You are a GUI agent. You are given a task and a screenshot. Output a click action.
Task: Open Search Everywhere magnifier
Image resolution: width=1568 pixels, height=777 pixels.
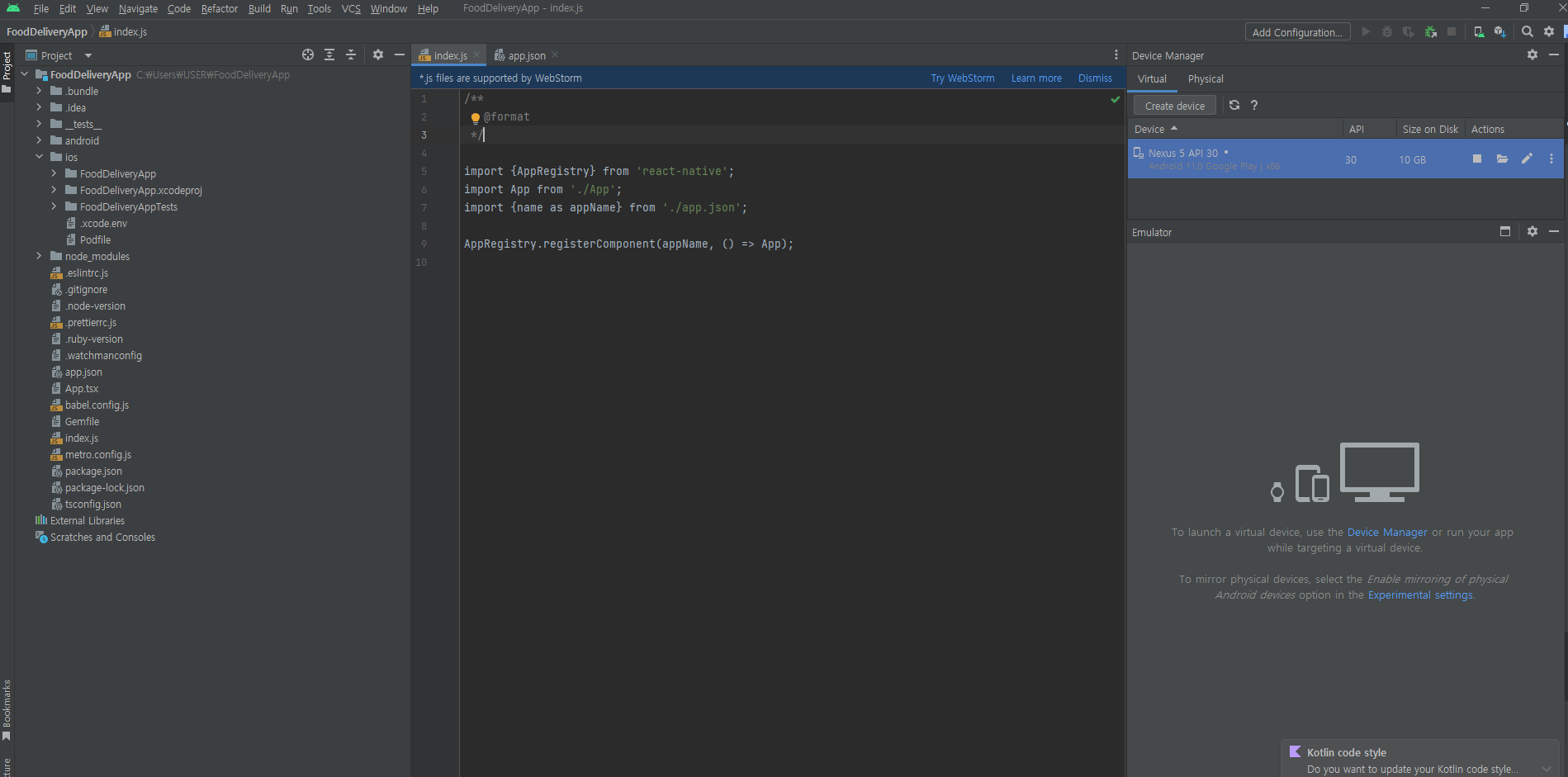click(1528, 31)
